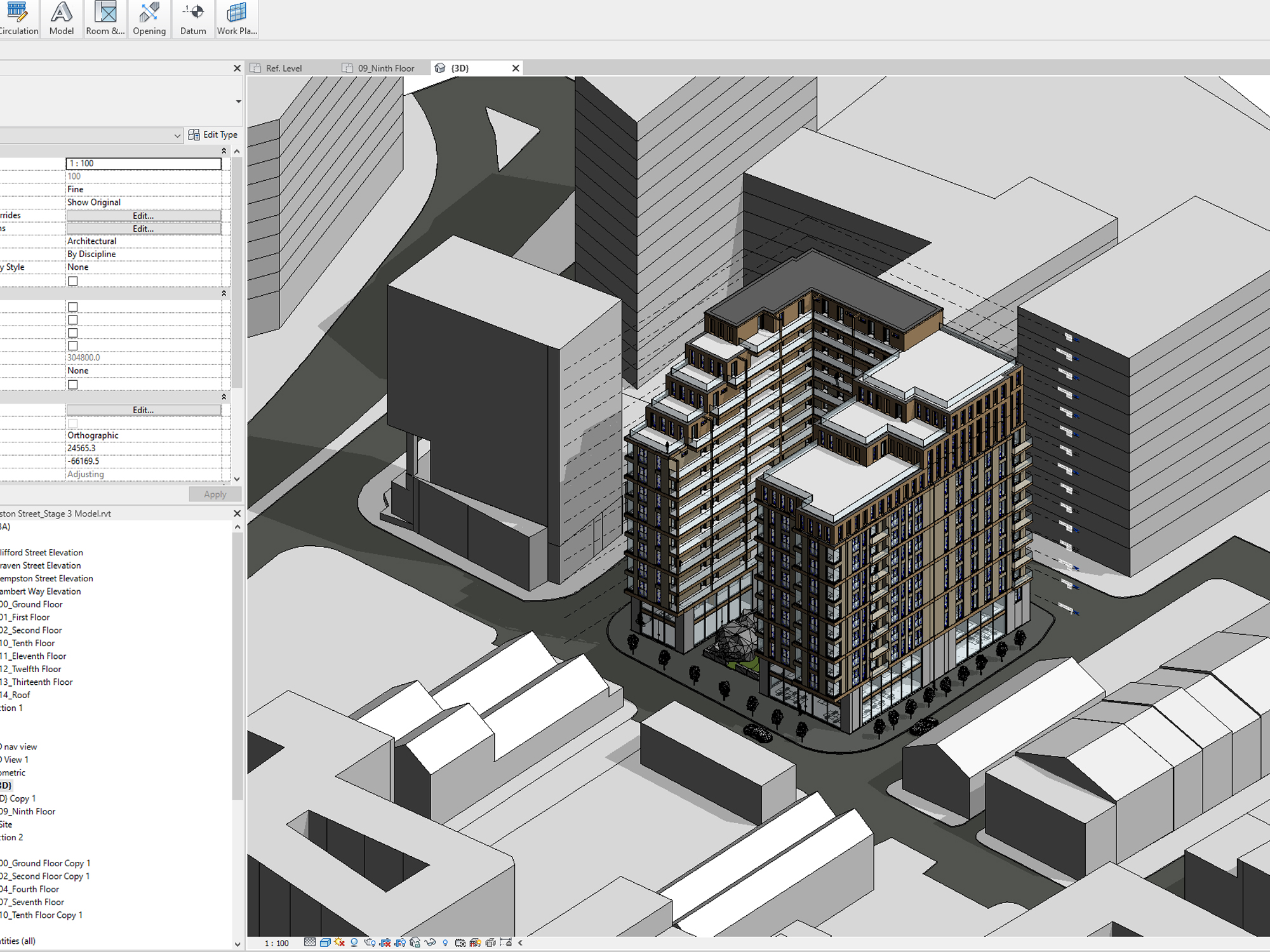Switch to the Ref. Level tab
1270x952 pixels.
pyautogui.click(x=284, y=67)
